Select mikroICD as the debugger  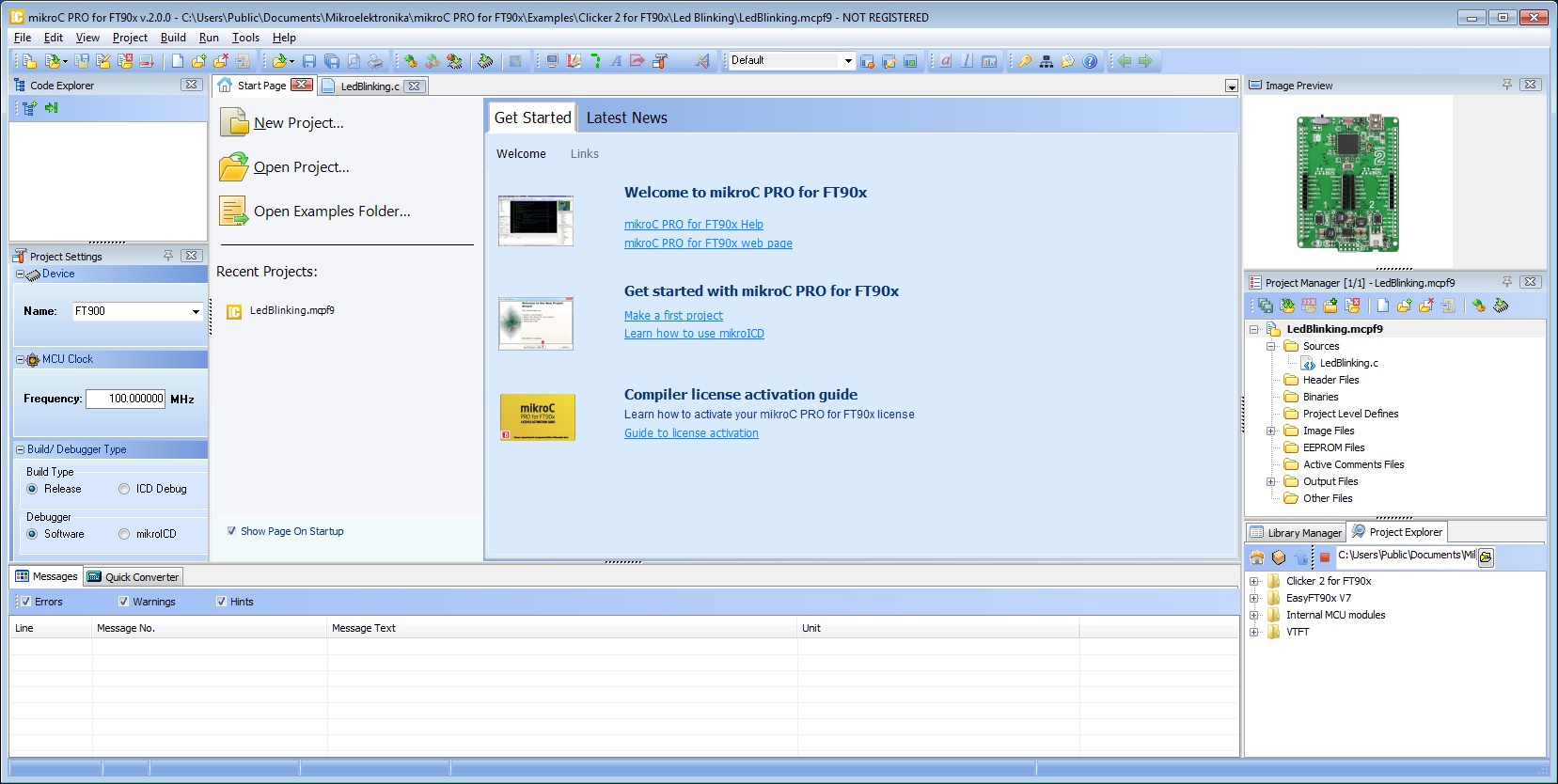tap(124, 534)
